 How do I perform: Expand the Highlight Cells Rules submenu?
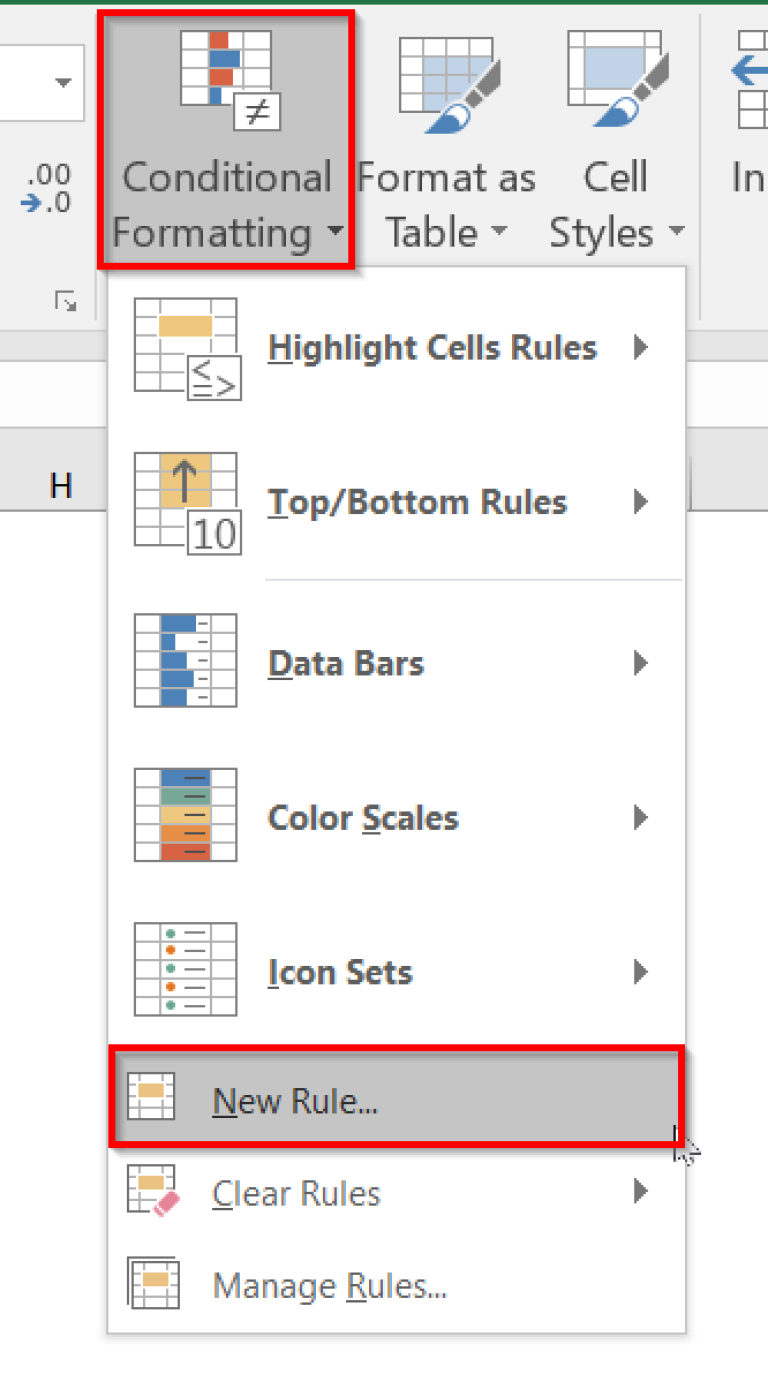641,347
